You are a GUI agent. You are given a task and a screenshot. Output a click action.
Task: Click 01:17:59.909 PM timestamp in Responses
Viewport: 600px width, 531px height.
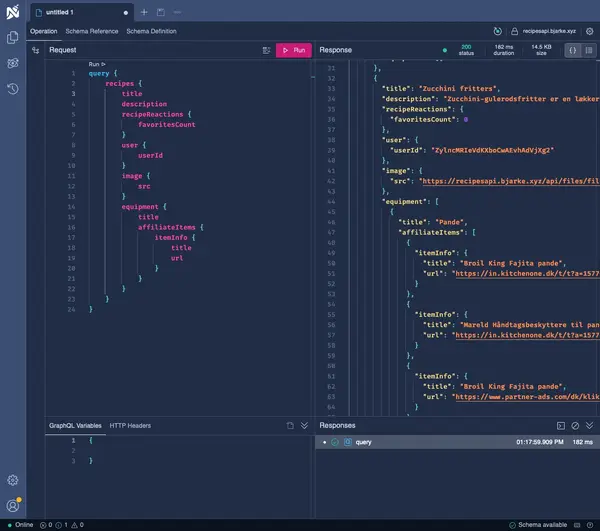[540, 442]
